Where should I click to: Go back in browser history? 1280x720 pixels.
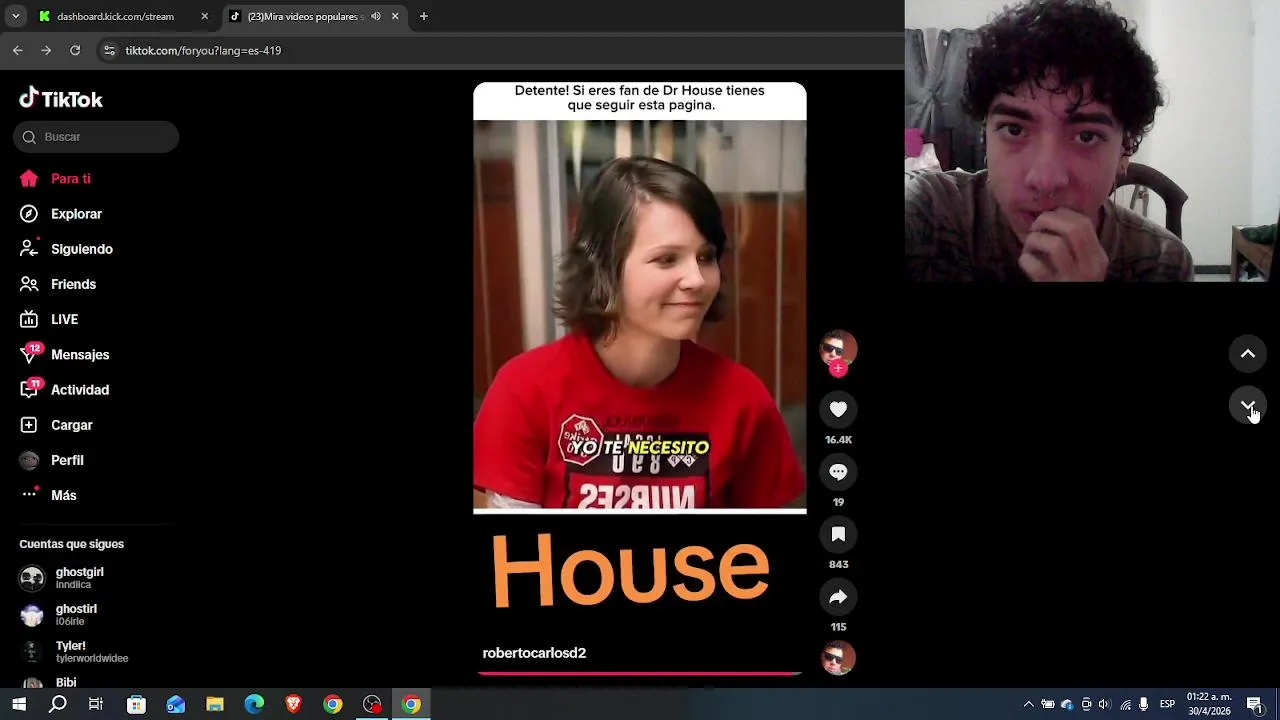(18, 50)
